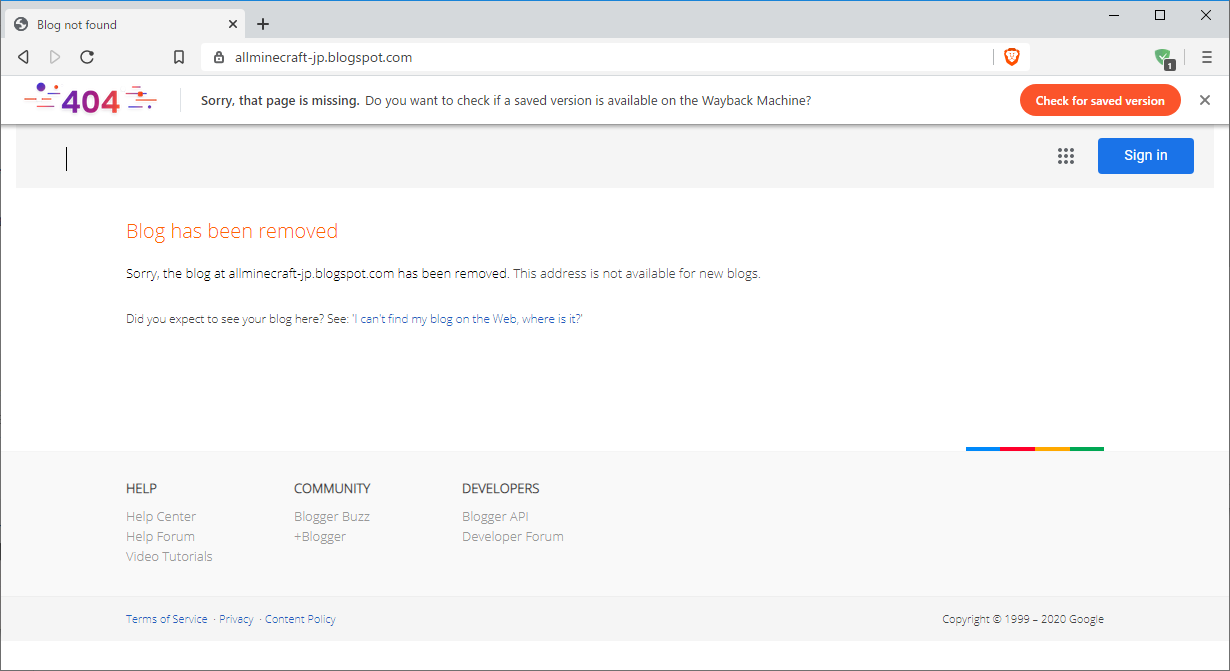Image resolution: width=1230 pixels, height=671 pixels.
Task: Click 'Check for saved version' button
Action: coord(1100,100)
